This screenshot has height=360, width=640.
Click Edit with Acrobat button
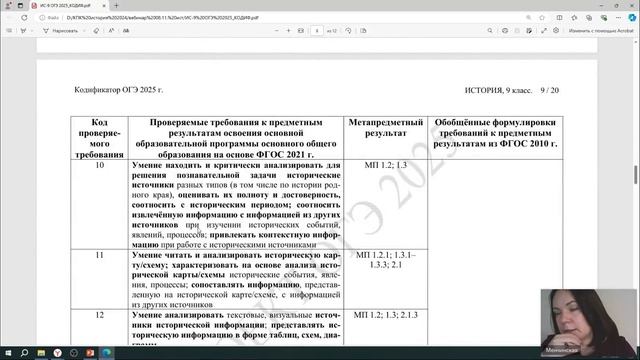(x=601, y=31)
